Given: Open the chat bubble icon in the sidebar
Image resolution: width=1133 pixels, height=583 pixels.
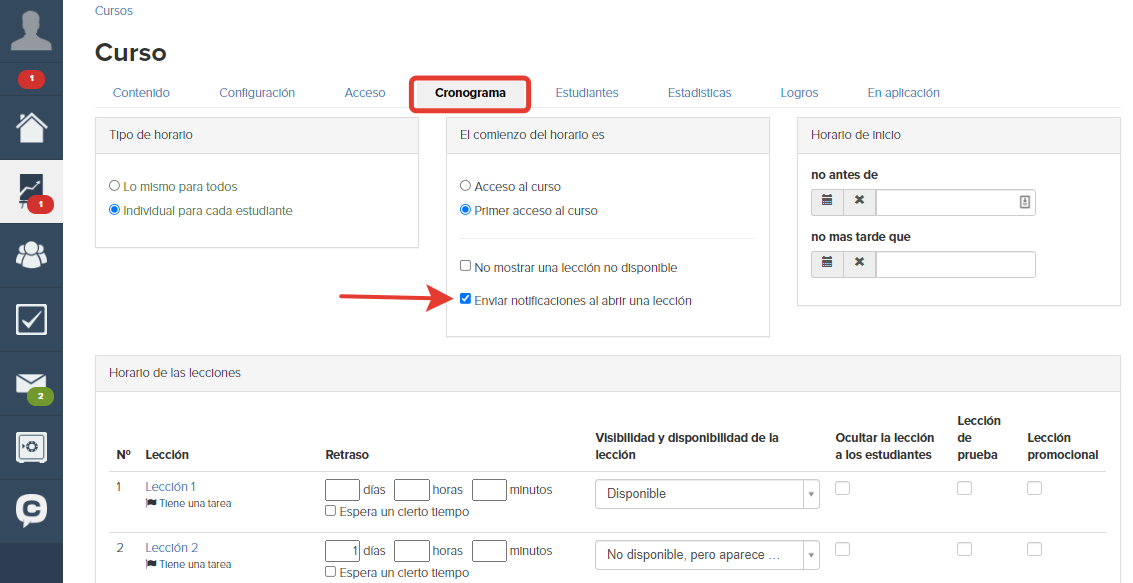Looking at the screenshot, I should coord(31,511).
